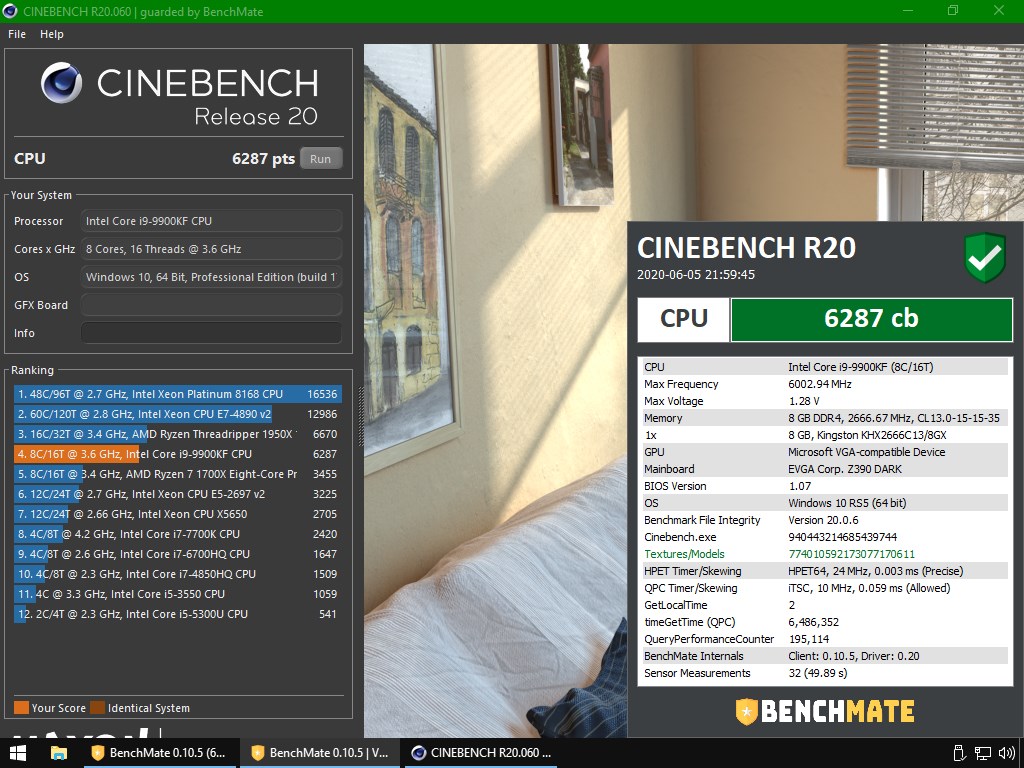The height and width of the screenshot is (768, 1024).
Task: Click the empty GFX Board field
Action: coord(211,305)
